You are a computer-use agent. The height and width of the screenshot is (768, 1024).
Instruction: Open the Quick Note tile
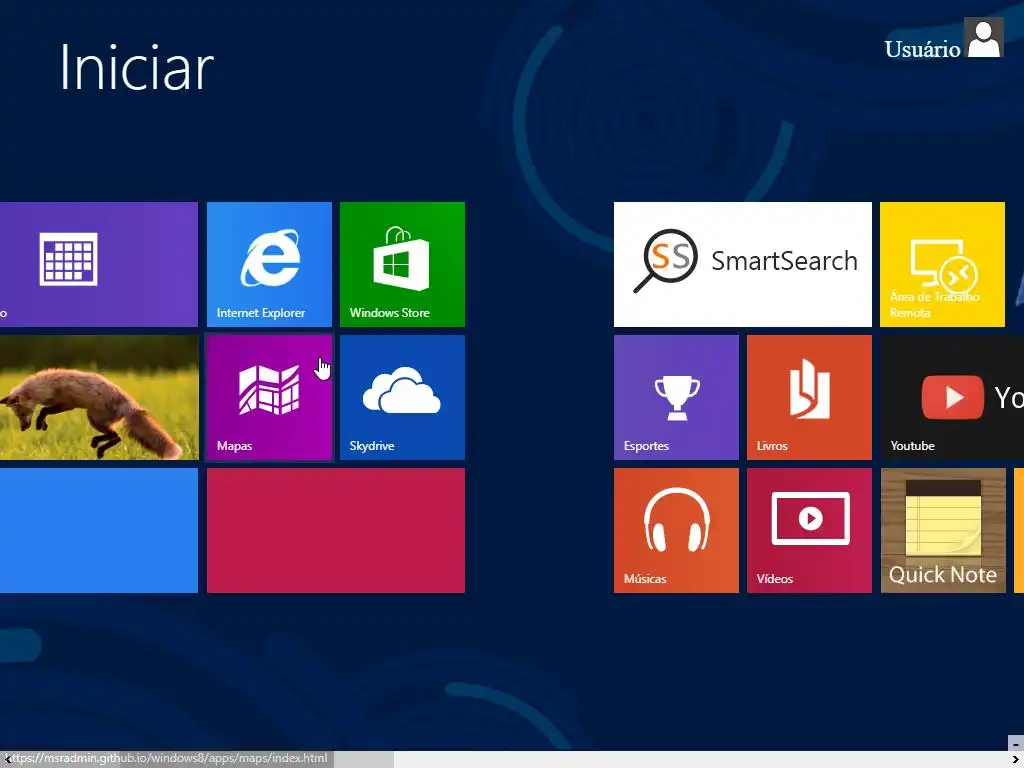point(943,530)
